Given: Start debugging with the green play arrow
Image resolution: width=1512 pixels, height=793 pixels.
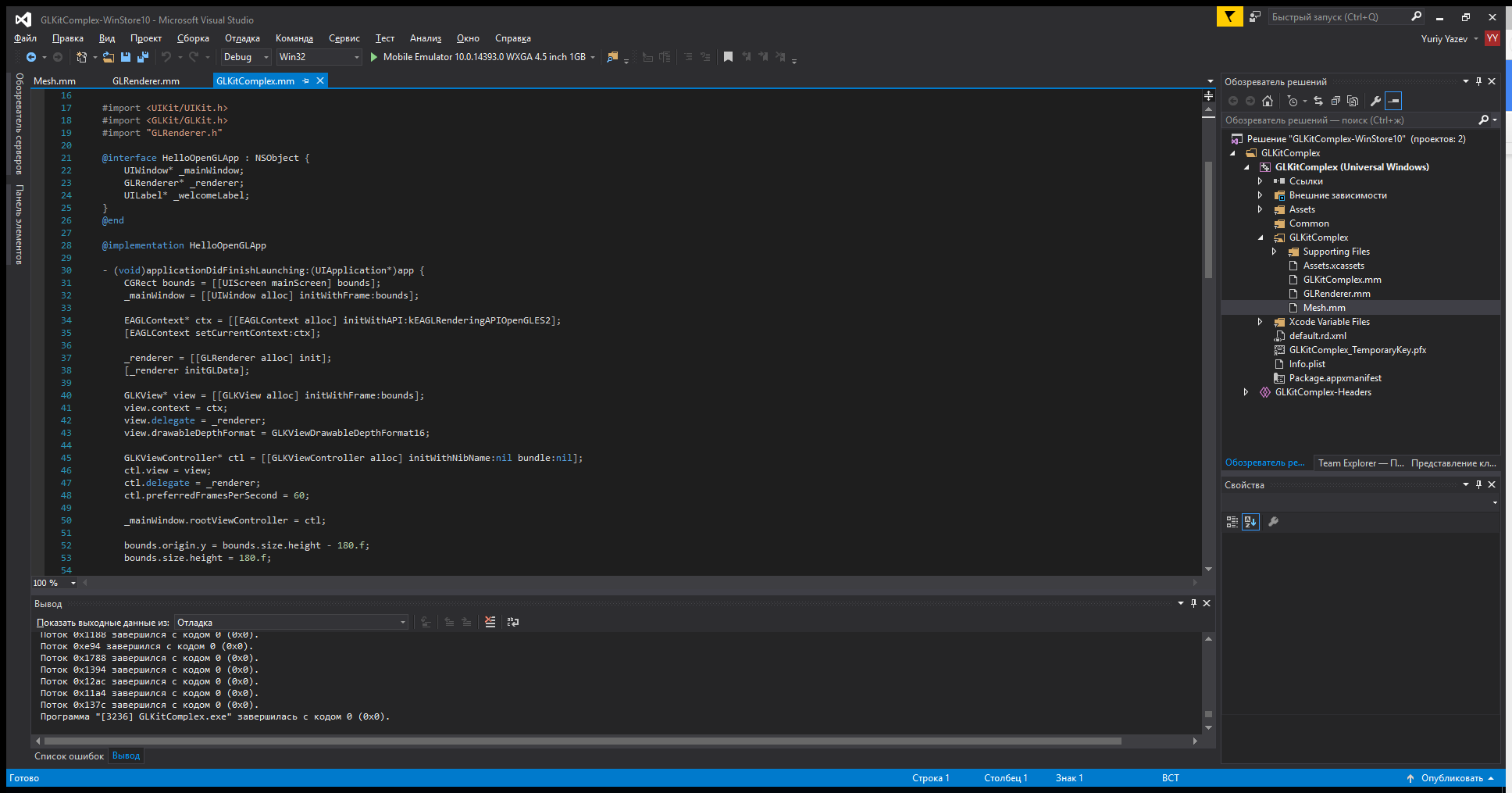Looking at the screenshot, I should click(374, 57).
